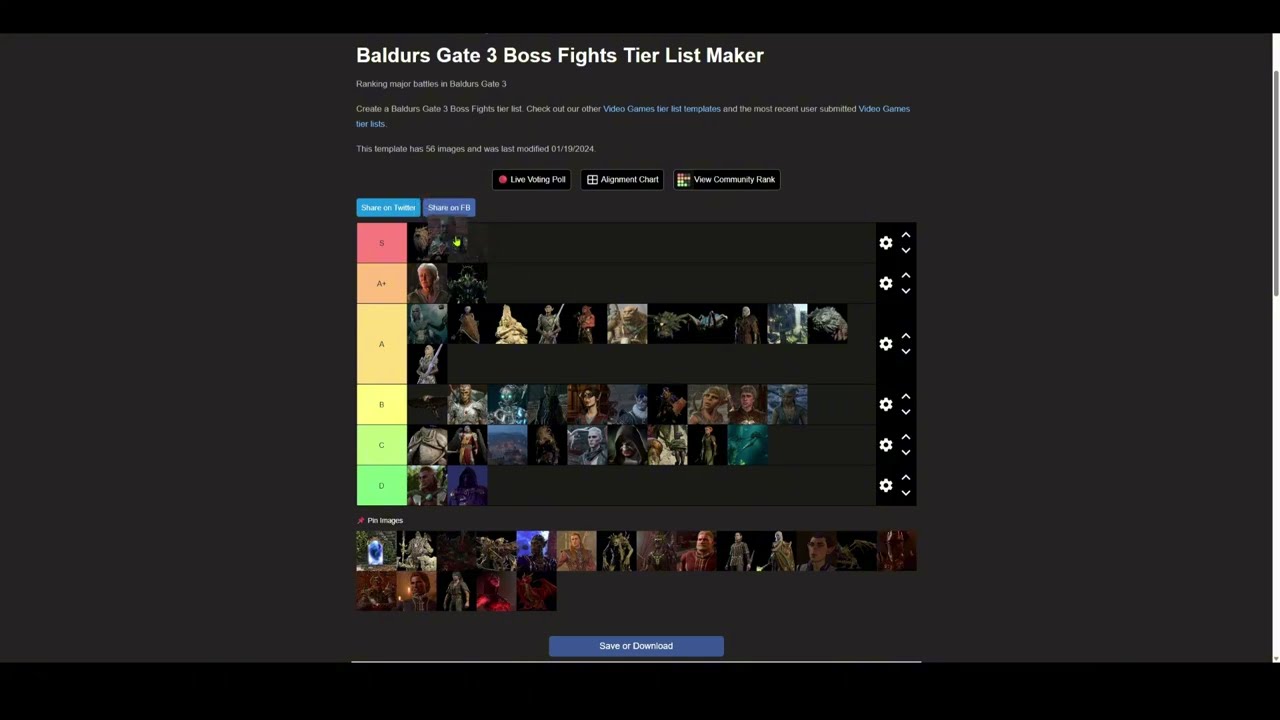The width and height of the screenshot is (1280, 720).
Task: Select the teal underwater image in C tier
Action: [747, 445]
